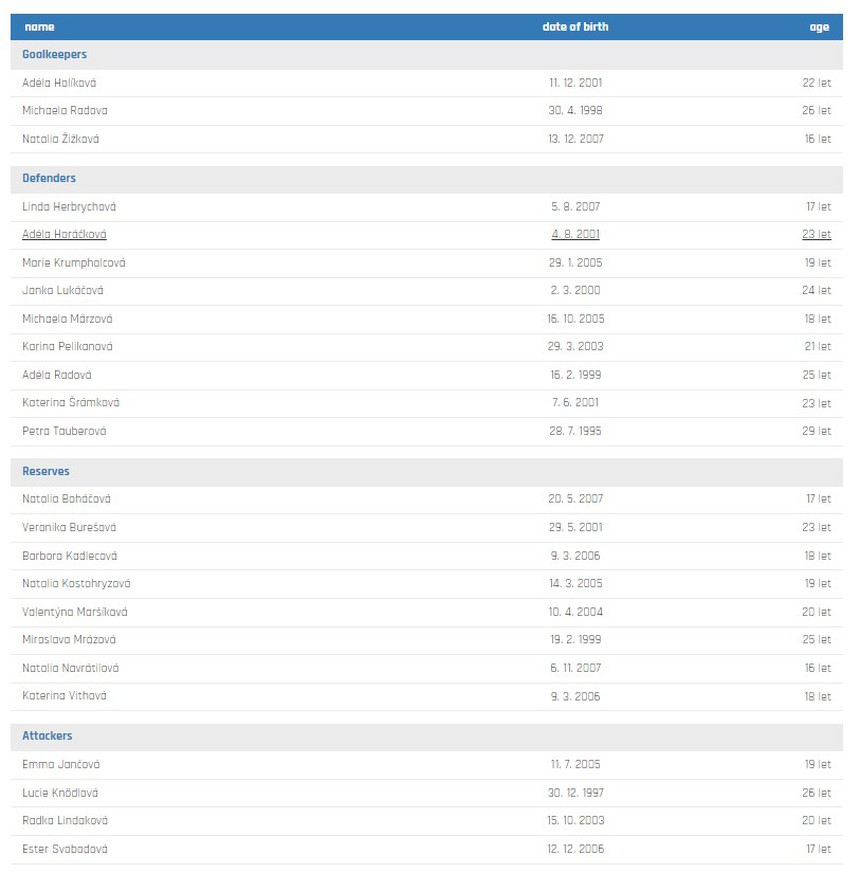Image resolution: width=860 pixels, height=873 pixels.
Task: Open Marie Krumpholcová's profile
Action: [x=74, y=262]
